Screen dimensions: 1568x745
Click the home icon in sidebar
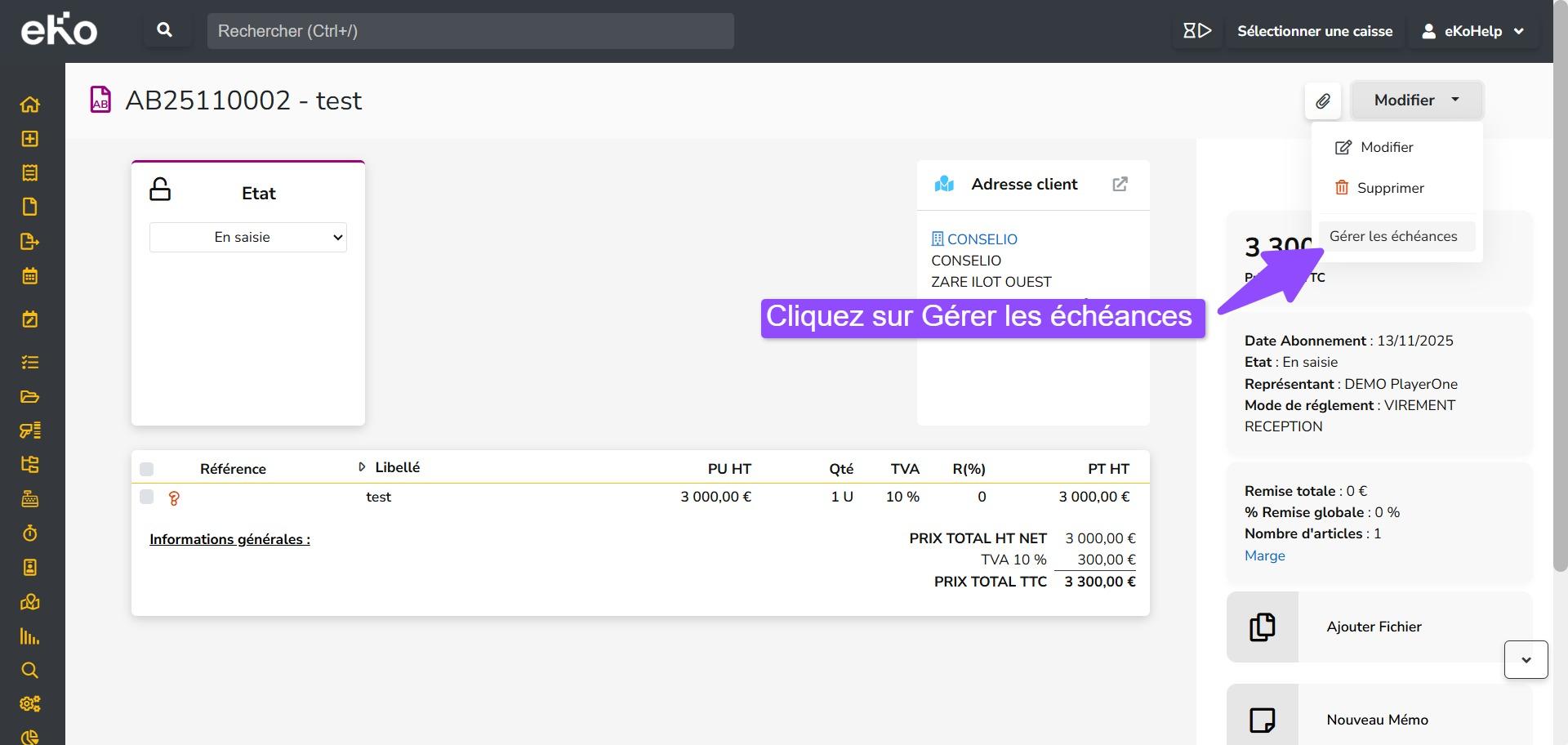click(29, 105)
